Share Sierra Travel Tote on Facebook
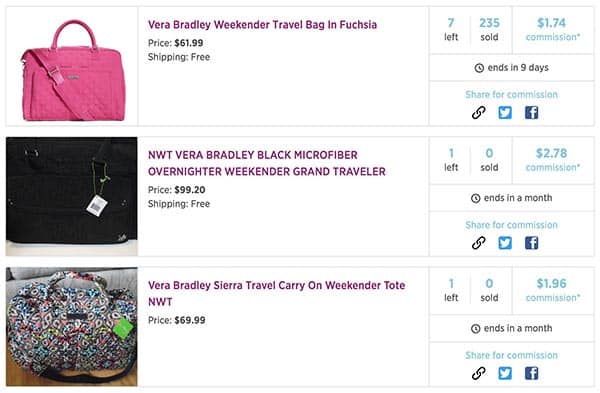 coord(532,373)
